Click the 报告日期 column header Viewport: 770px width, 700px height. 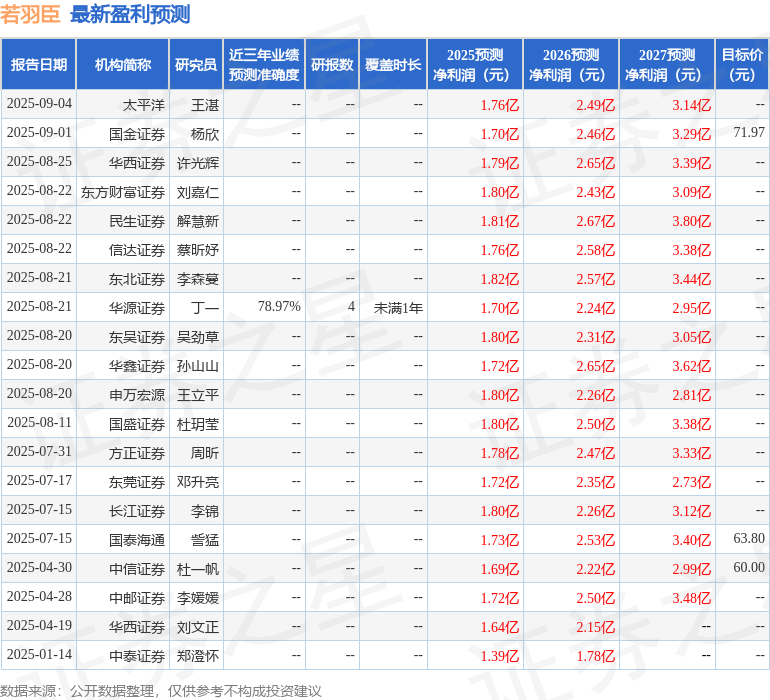(x=38, y=64)
